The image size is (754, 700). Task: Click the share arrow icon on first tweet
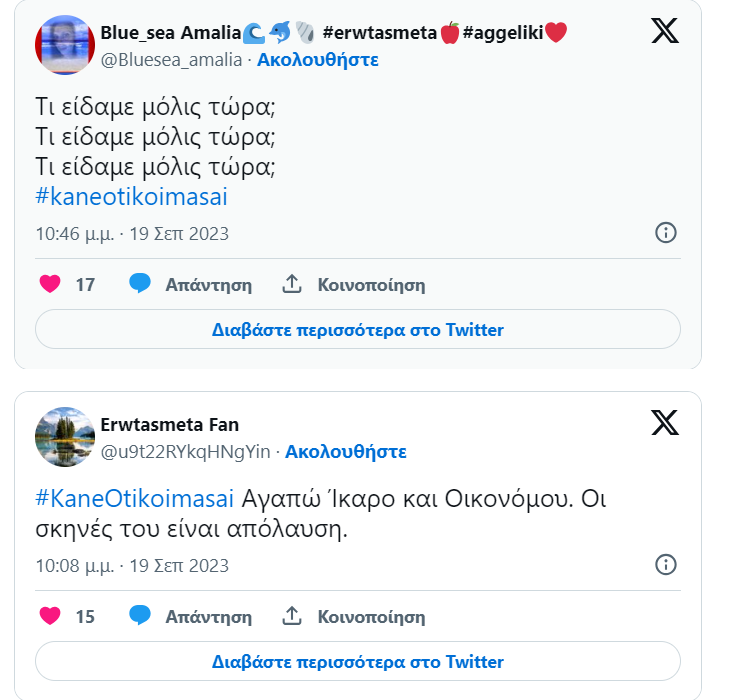tap(292, 285)
